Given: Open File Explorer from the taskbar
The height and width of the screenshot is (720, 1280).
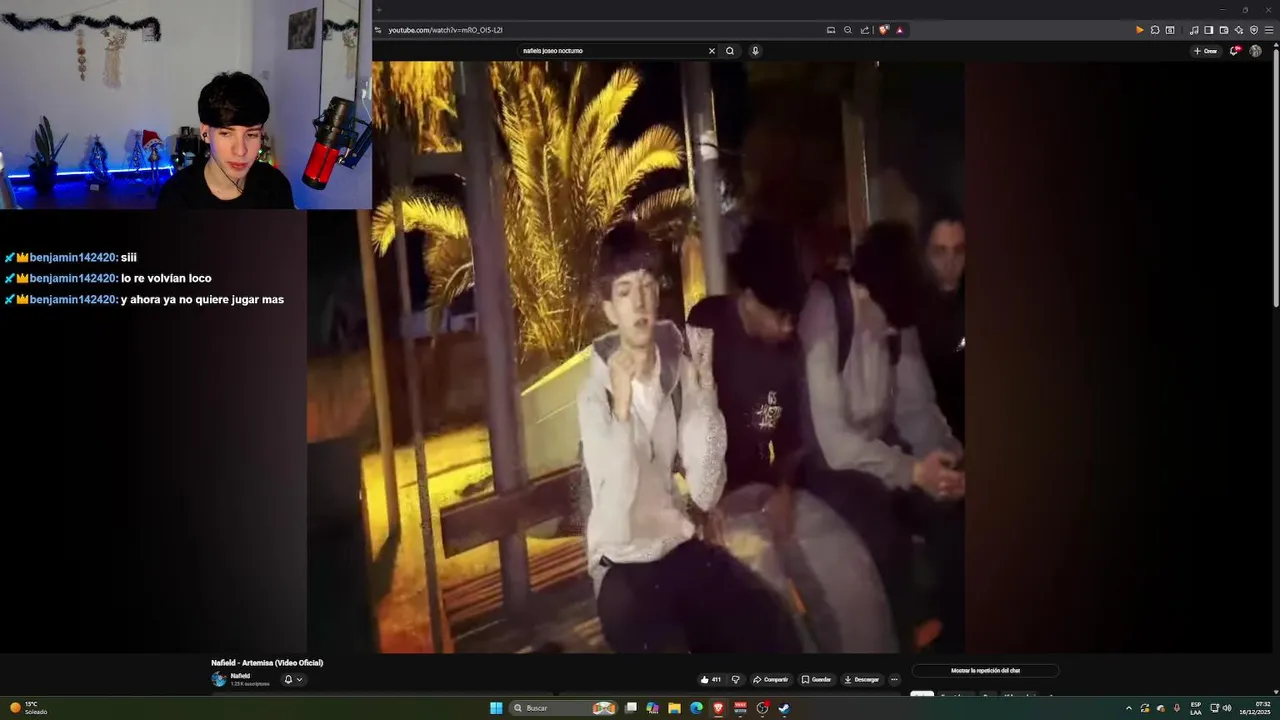Looking at the screenshot, I should 675,708.
